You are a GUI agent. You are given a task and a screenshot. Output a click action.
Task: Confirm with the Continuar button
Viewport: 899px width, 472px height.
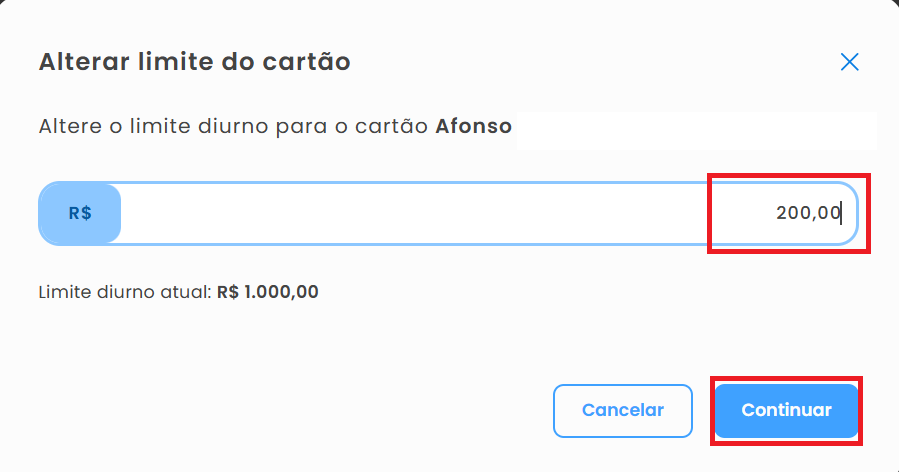tap(786, 410)
